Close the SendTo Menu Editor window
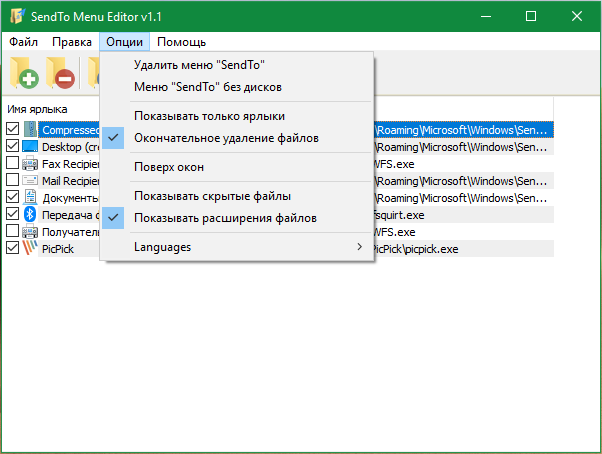This screenshot has width=602, height=454. pyautogui.click(x=577, y=16)
